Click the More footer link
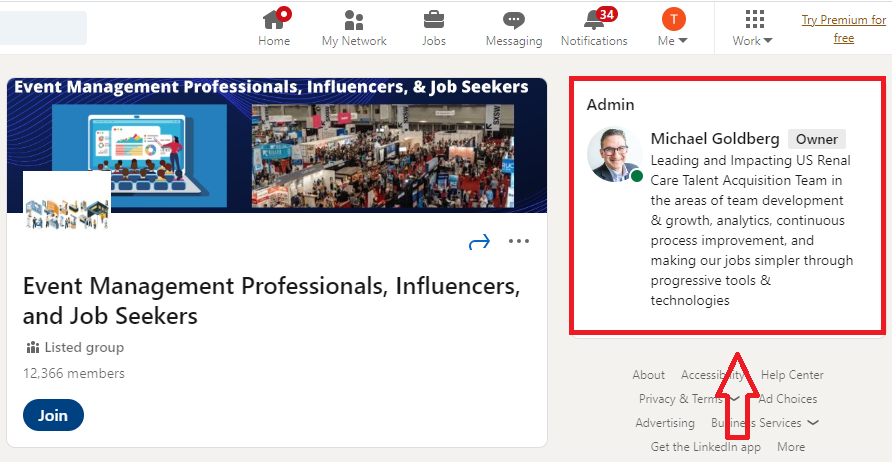 click(x=791, y=447)
